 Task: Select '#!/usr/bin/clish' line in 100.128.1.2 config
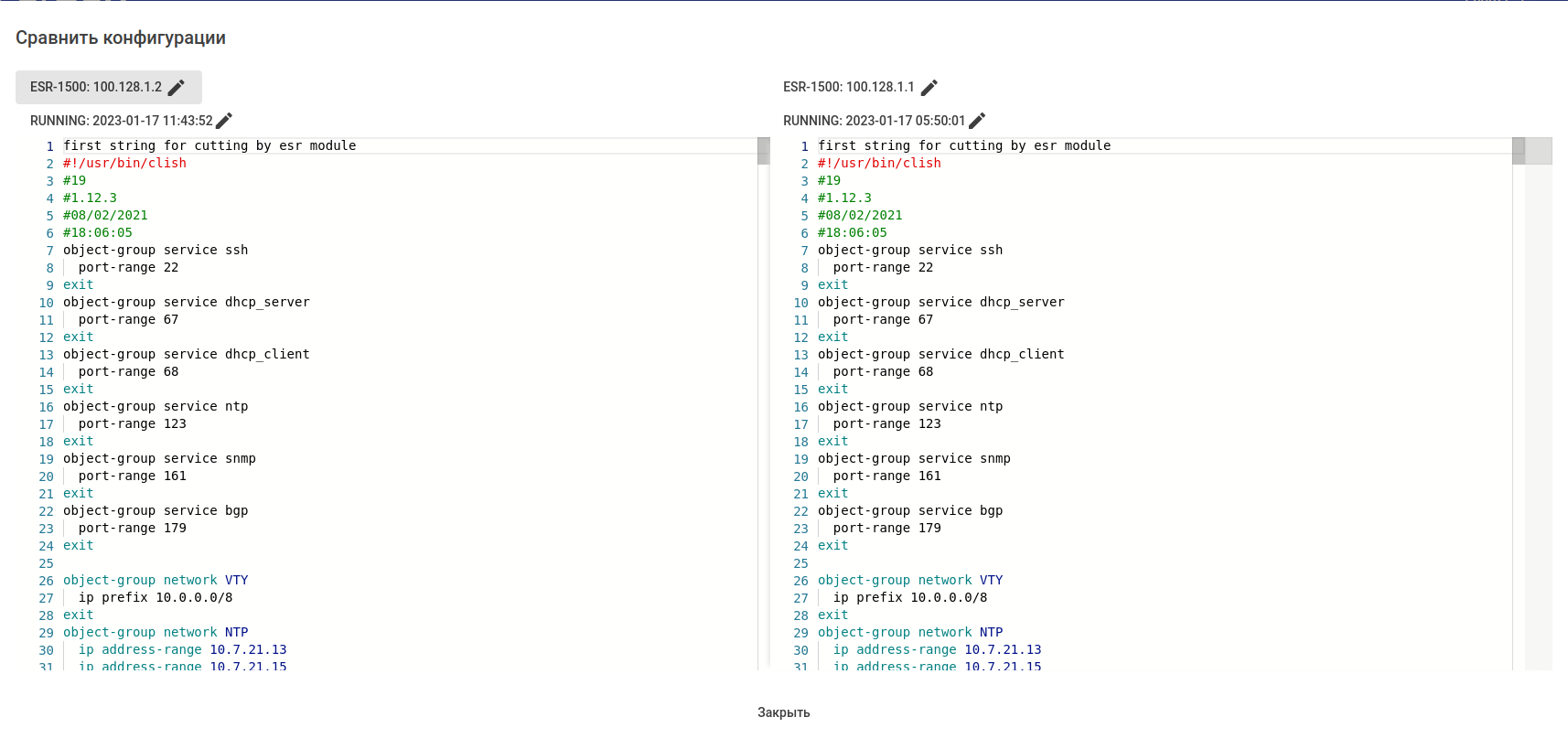point(124,163)
